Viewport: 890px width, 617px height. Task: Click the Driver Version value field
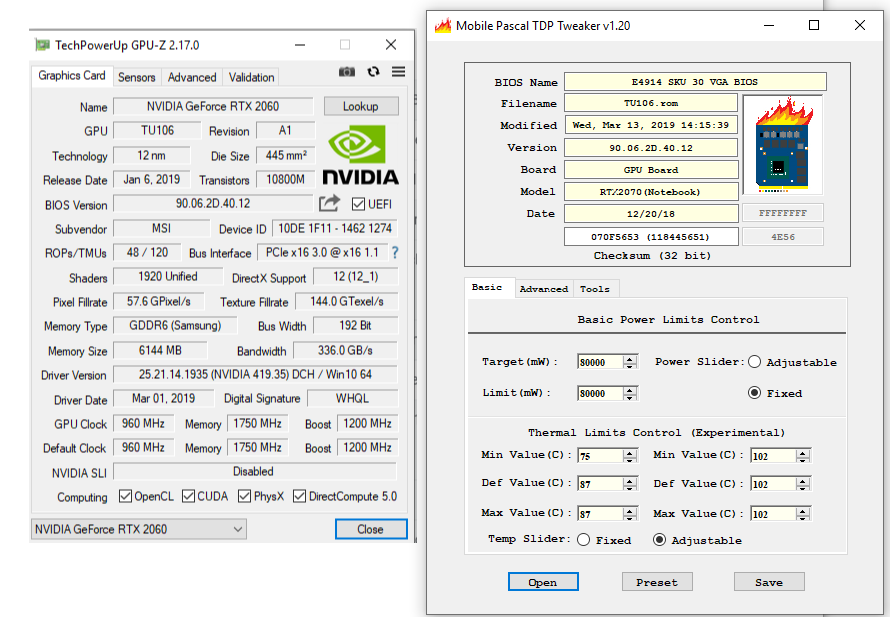click(255, 374)
